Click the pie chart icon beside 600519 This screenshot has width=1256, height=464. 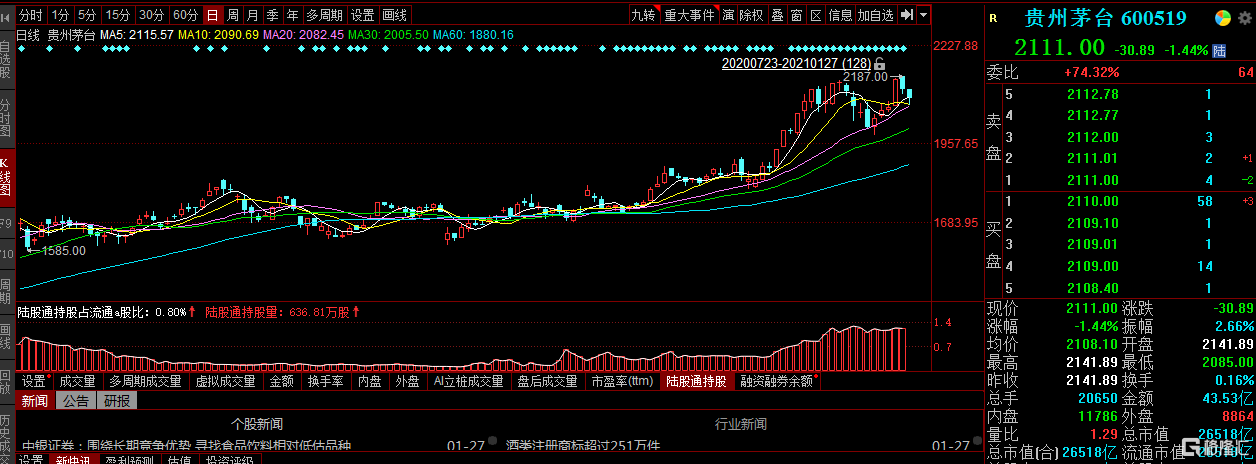tap(1221, 18)
